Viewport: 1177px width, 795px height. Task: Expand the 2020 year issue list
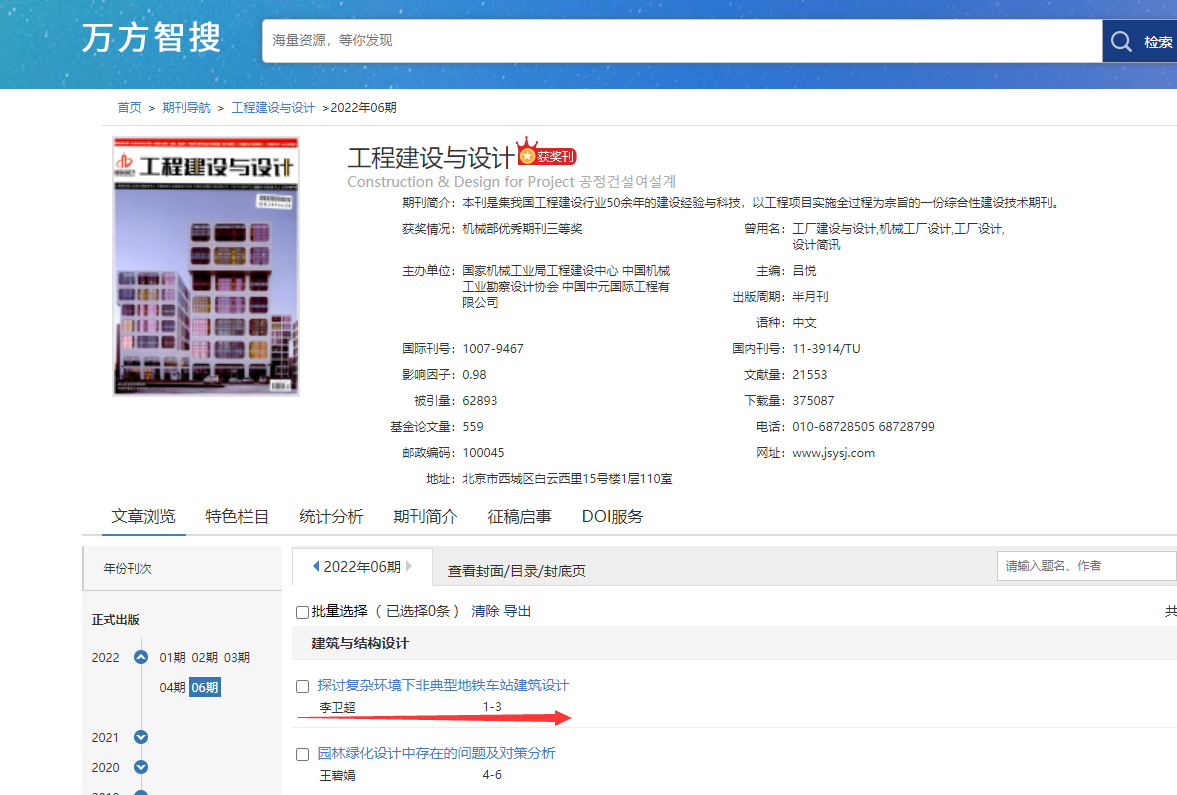(x=141, y=768)
